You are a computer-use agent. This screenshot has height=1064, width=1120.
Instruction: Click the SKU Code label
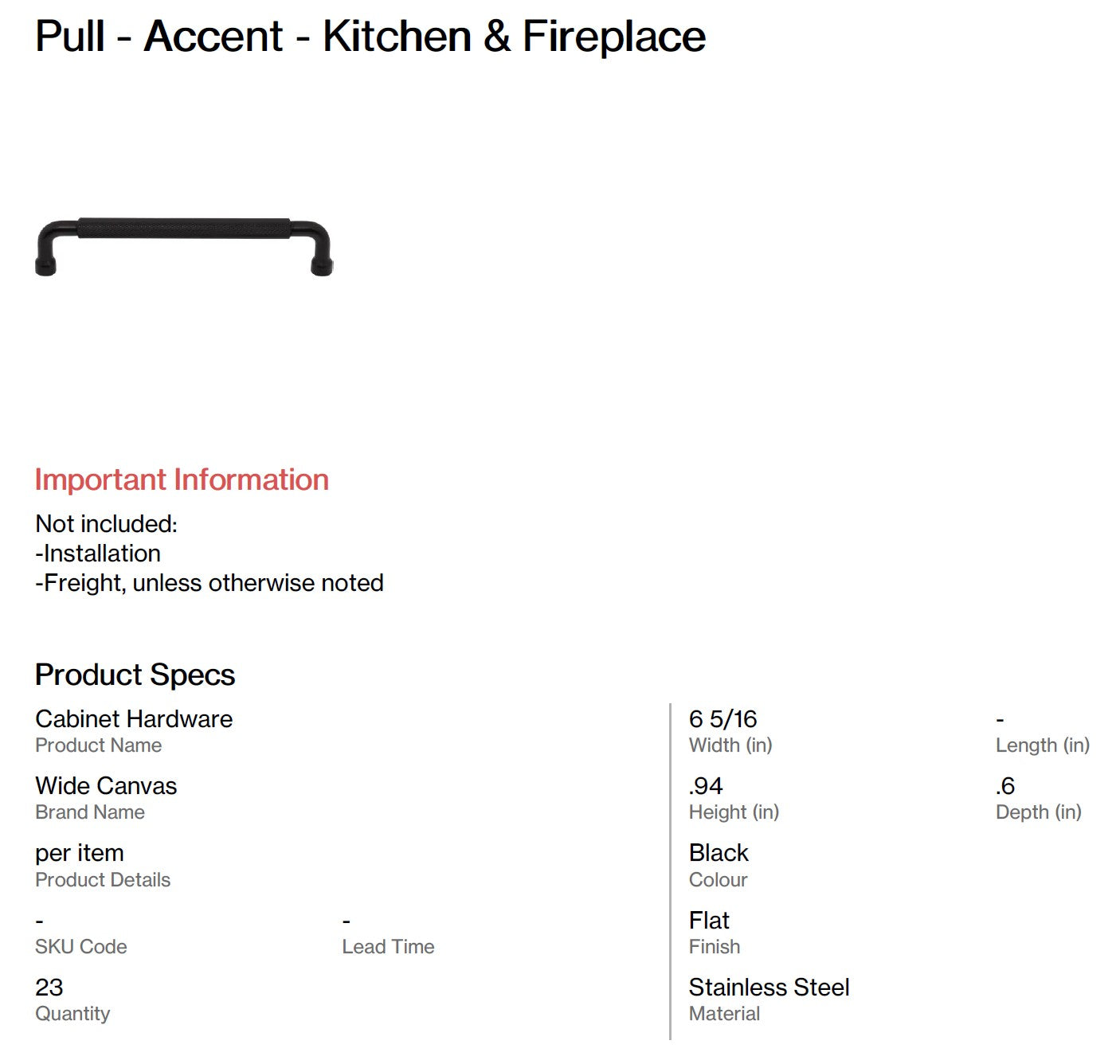81,946
